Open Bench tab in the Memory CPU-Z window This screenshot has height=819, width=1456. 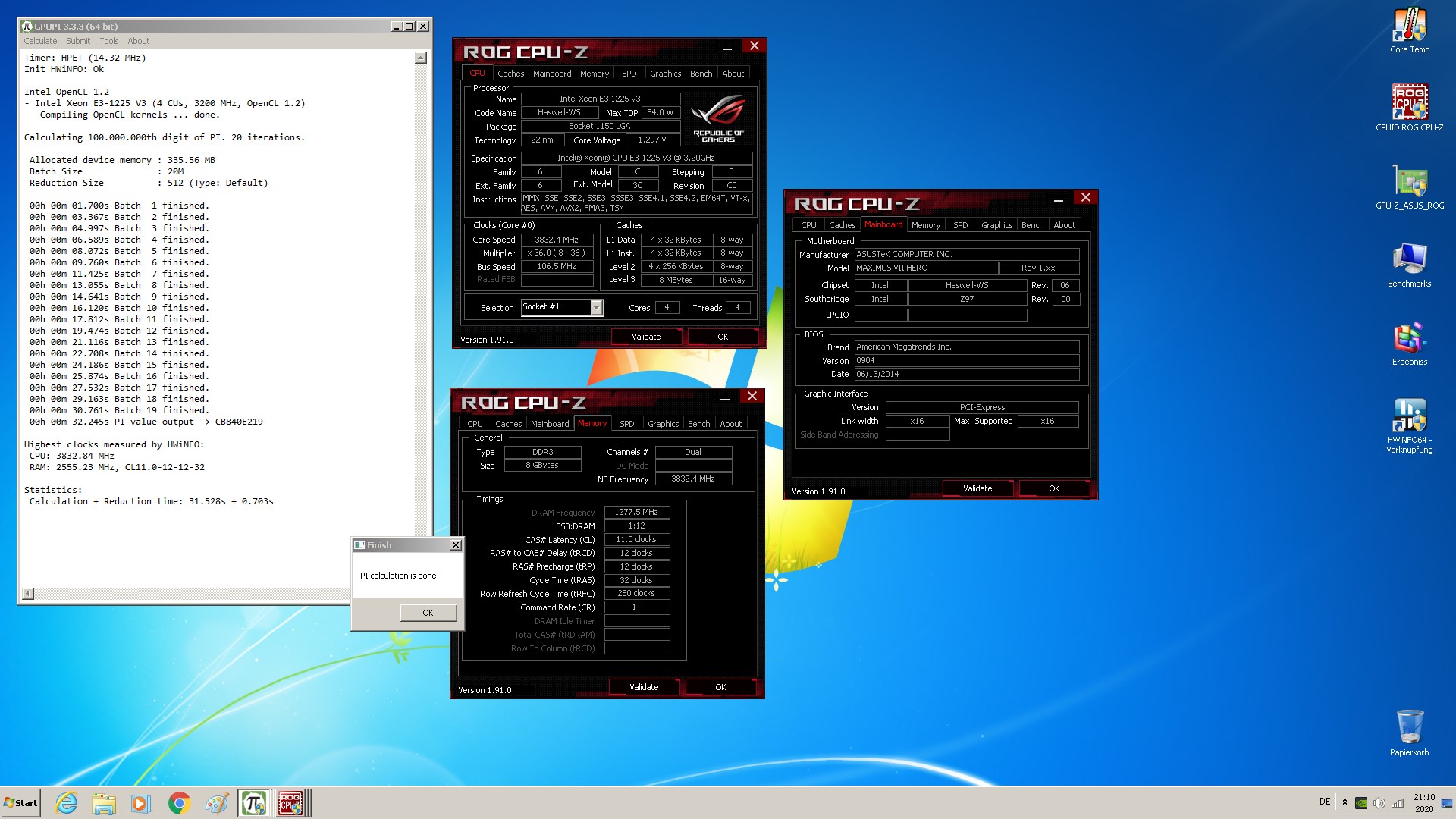click(698, 424)
